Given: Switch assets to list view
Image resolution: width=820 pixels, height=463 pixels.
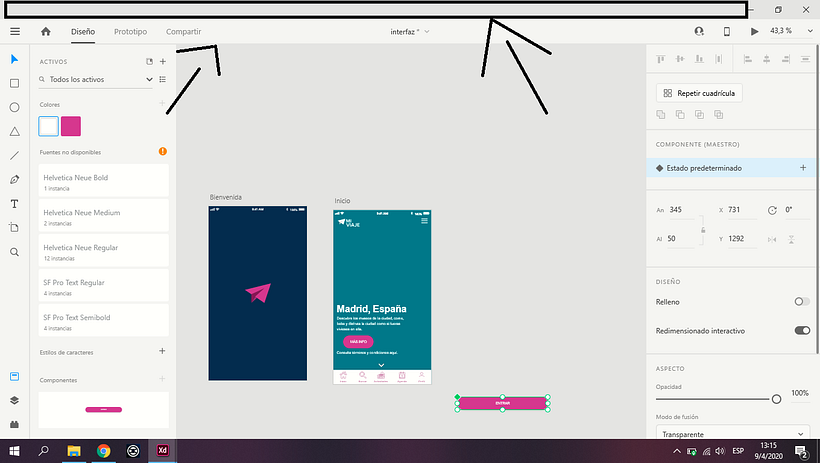Looking at the screenshot, I should (163, 80).
